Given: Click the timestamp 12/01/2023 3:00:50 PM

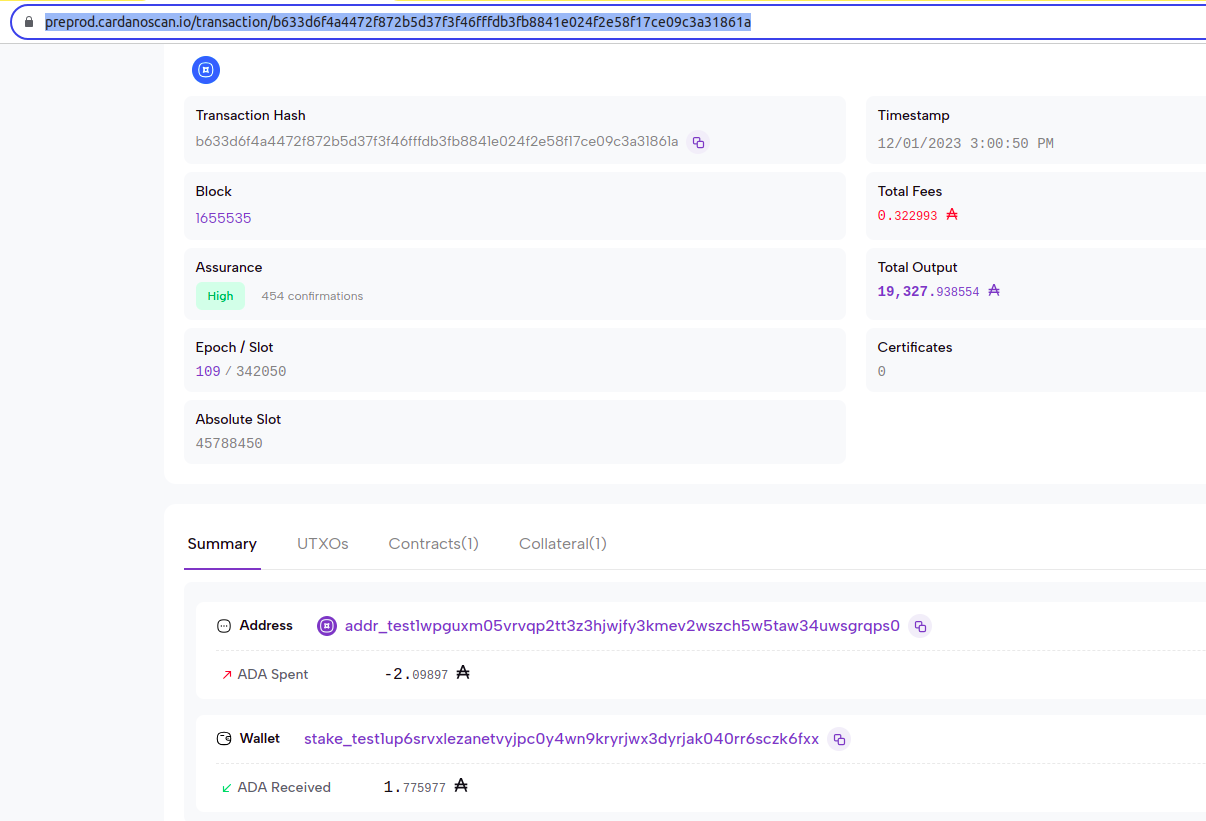Looking at the screenshot, I should click(x=966, y=143).
